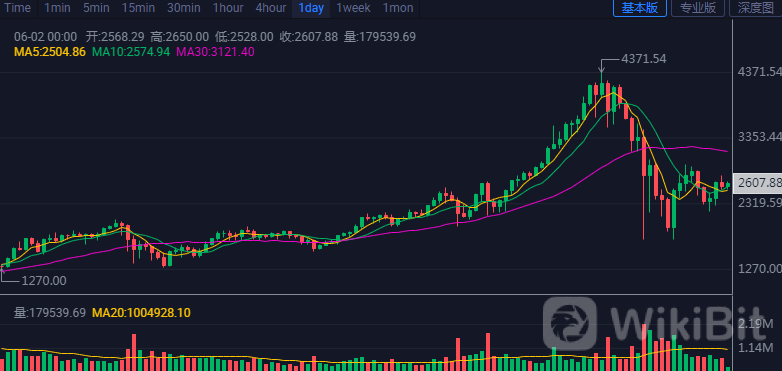
Task: Select the 1mon interval
Action: pyautogui.click(x=398, y=8)
